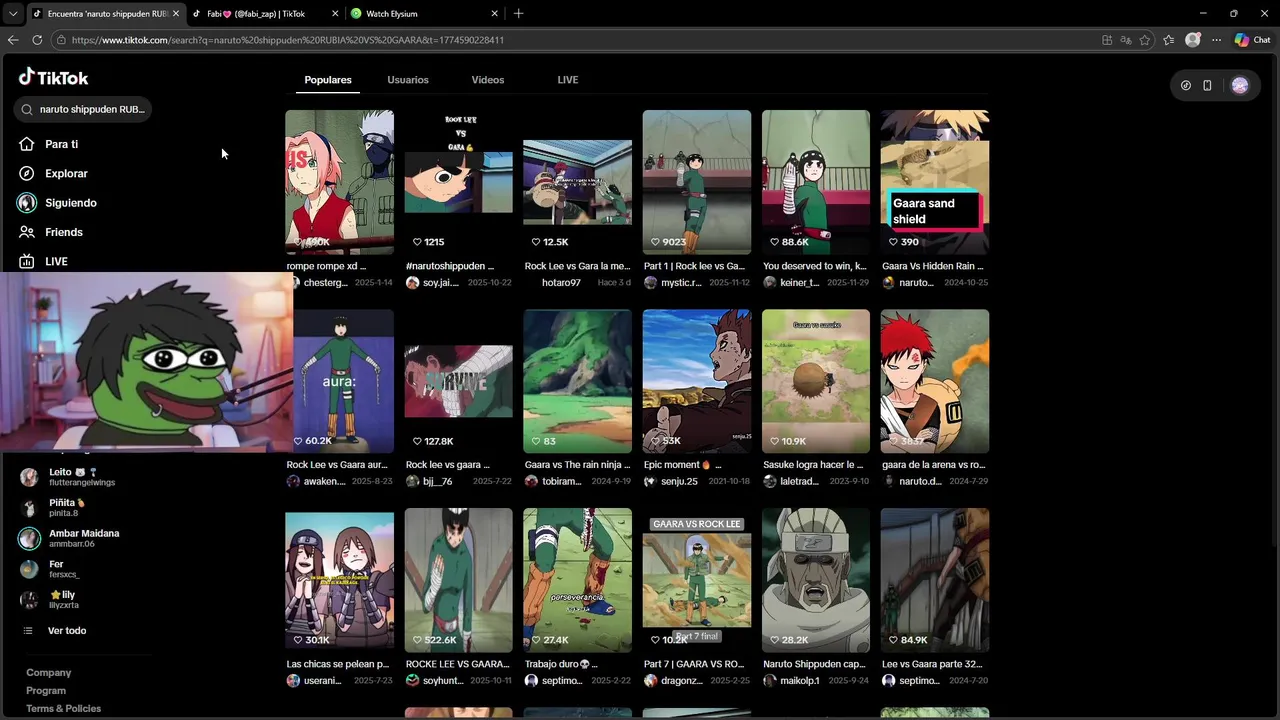
Task: Close the Encuentra 'naruto shippuden' tab
Action: (x=176, y=14)
